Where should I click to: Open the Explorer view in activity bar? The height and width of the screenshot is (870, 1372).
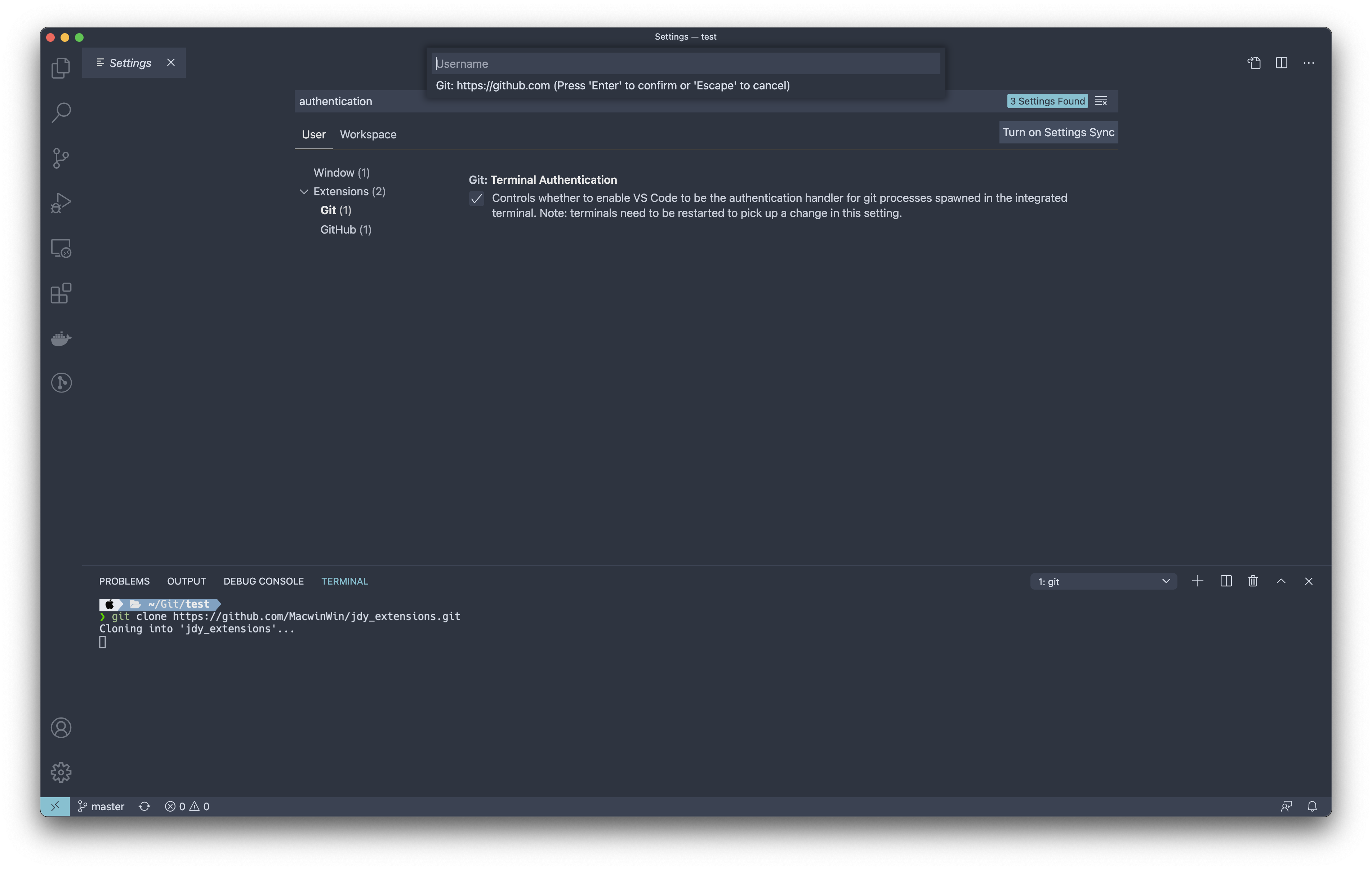[x=61, y=68]
